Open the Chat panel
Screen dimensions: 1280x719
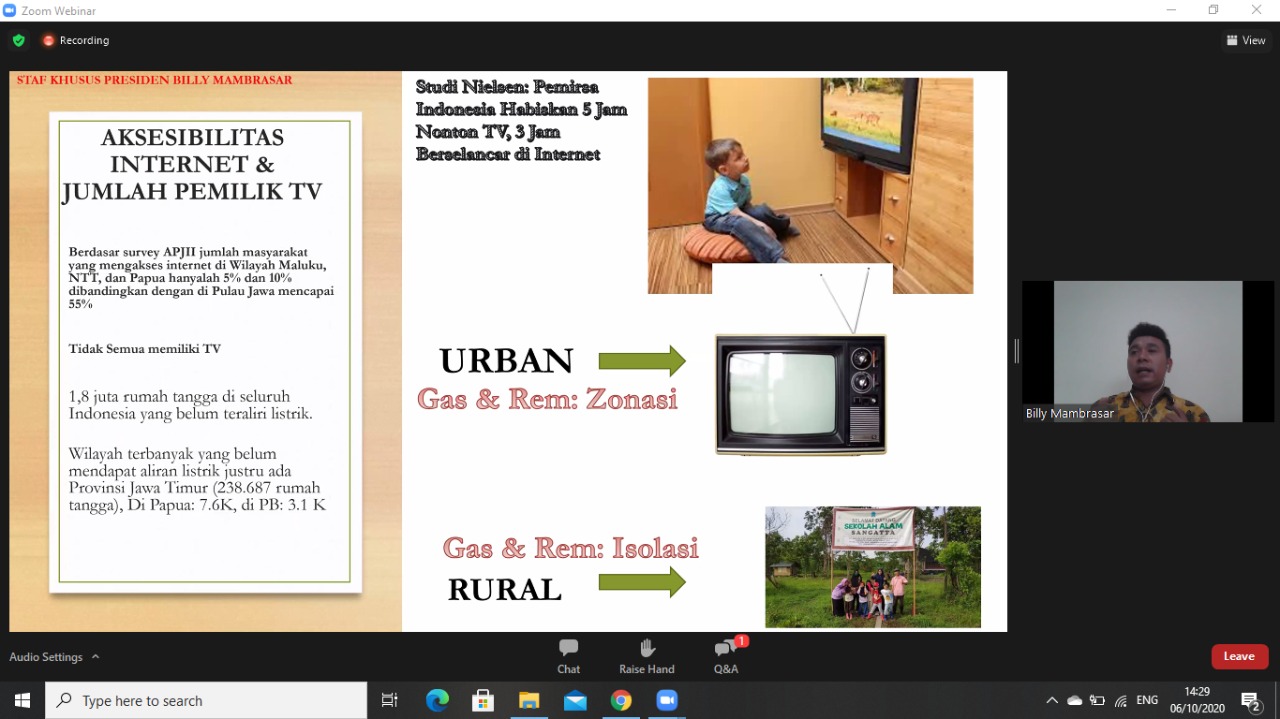[568, 656]
